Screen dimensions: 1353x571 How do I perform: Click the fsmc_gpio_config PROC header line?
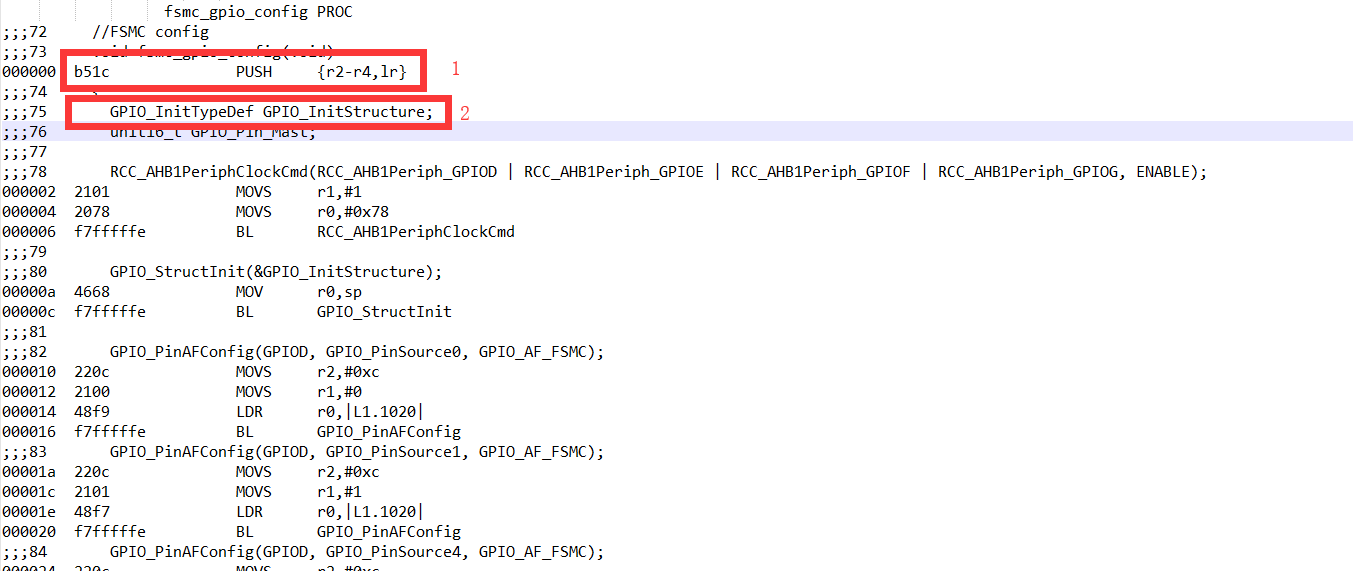click(258, 12)
